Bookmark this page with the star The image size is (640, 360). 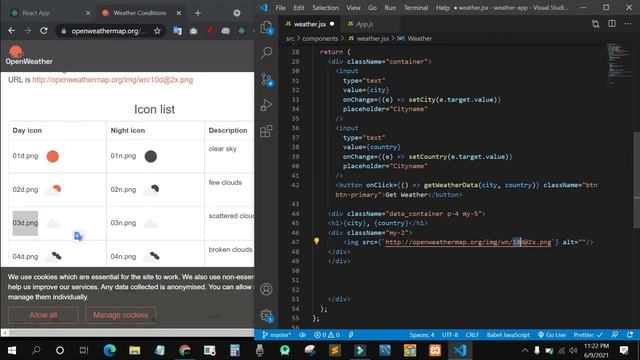[x=157, y=31]
